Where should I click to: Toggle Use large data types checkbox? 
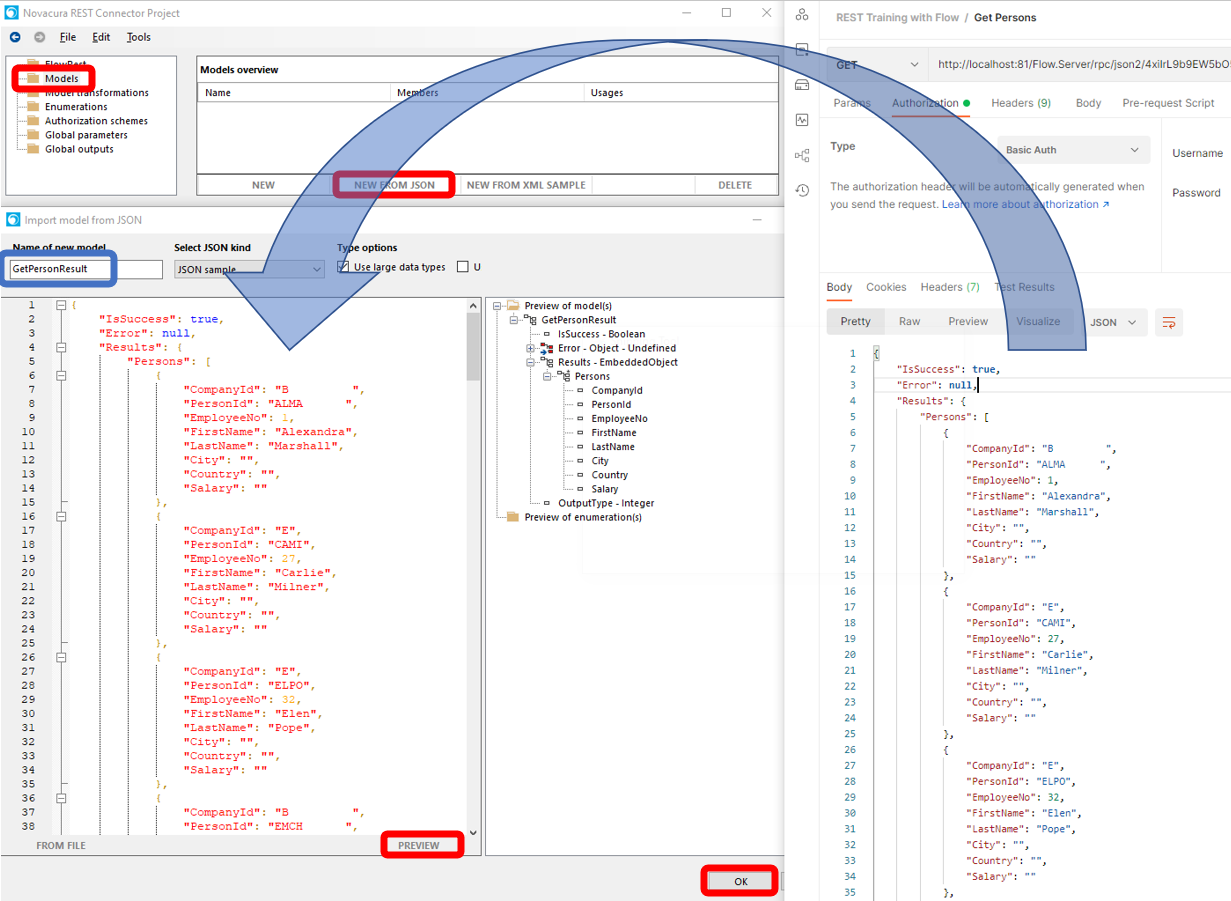coord(344,267)
